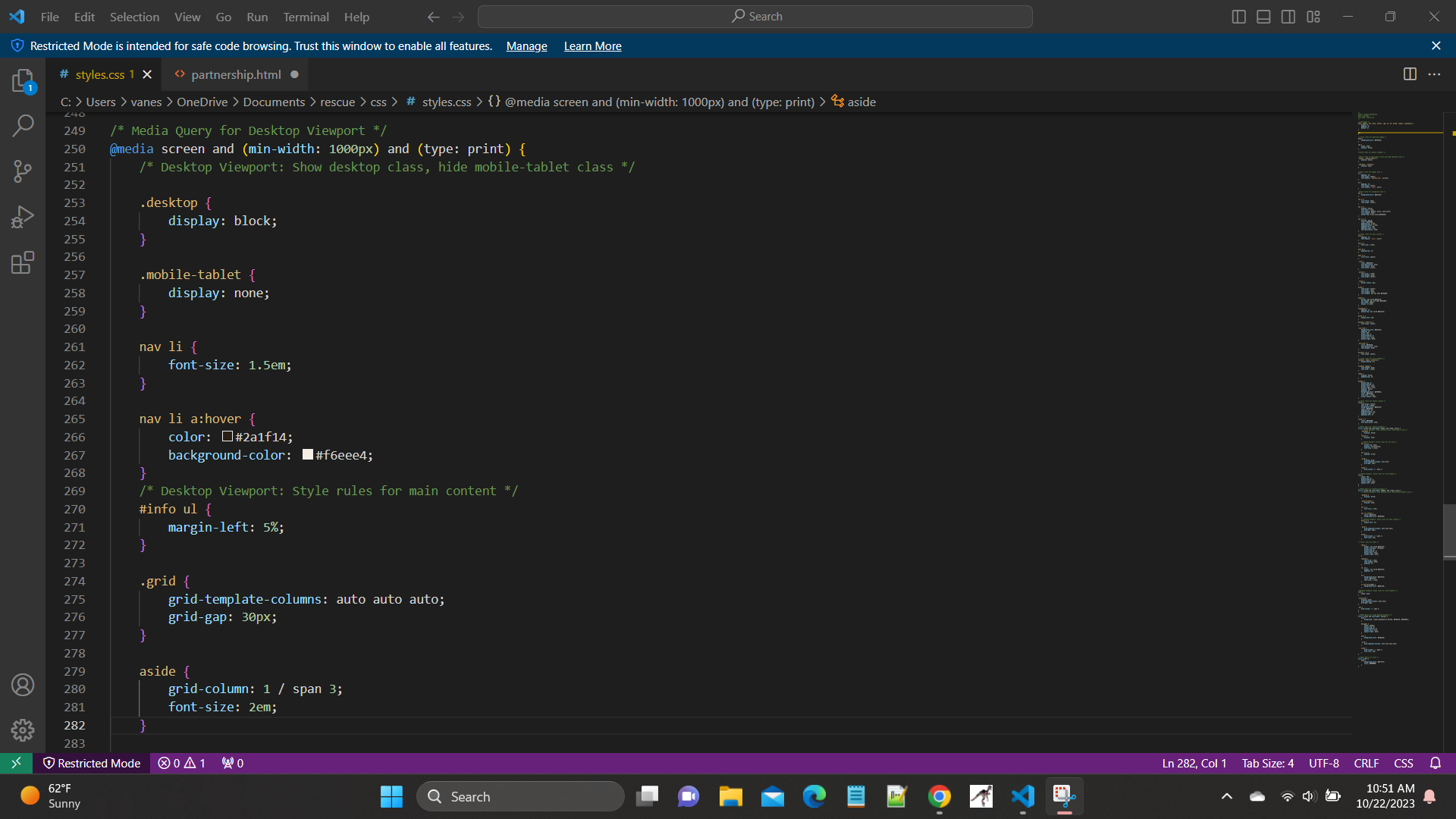1456x819 pixels.
Task: Open the Terminal menu
Action: [x=306, y=17]
